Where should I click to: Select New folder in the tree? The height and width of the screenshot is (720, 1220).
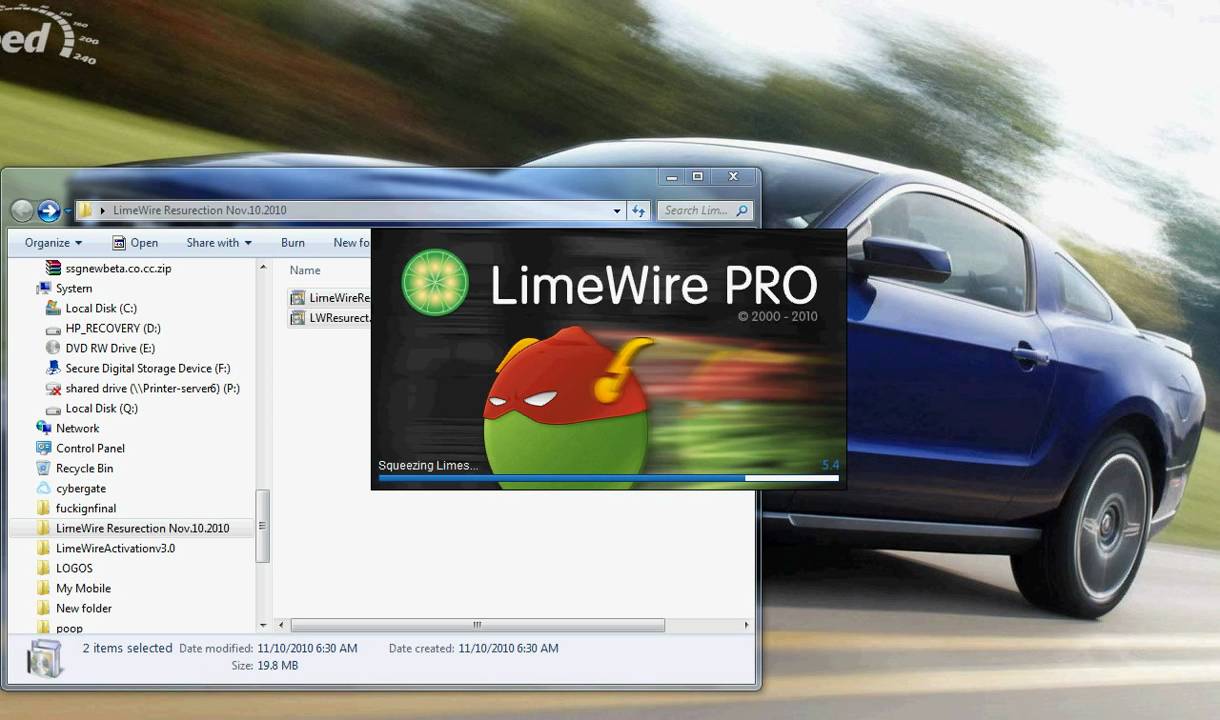coord(84,608)
